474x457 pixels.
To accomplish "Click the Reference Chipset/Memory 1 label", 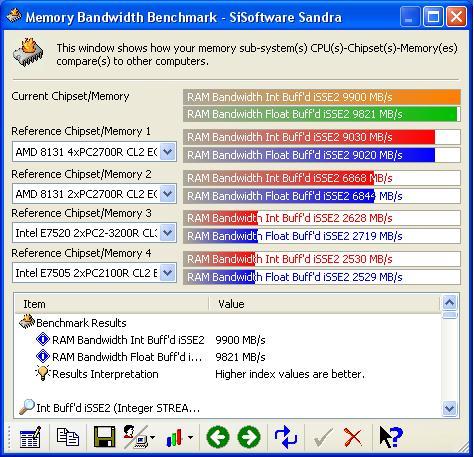I will click(x=81, y=131).
